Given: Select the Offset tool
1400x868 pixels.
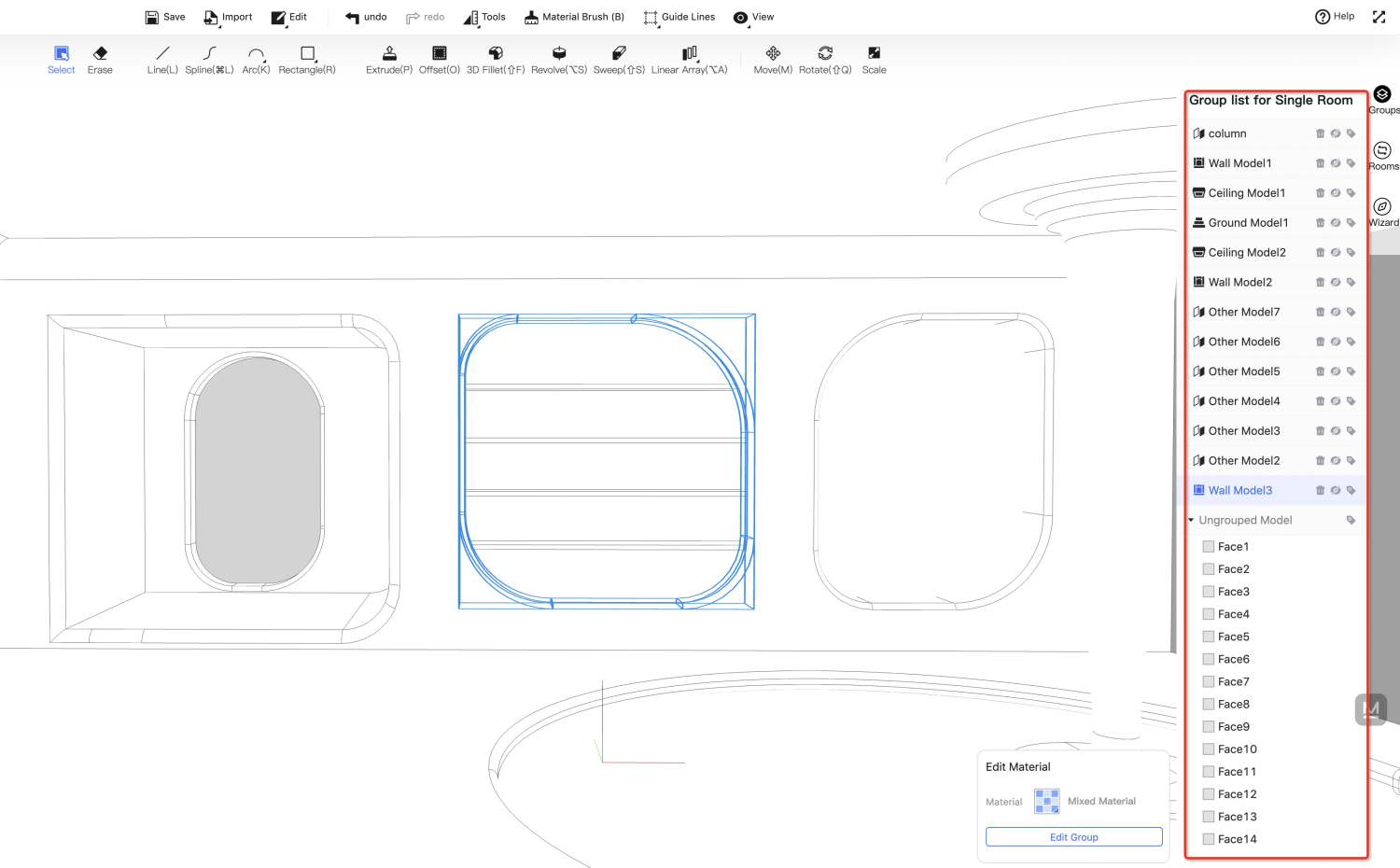Looking at the screenshot, I should [x=440, y=60].
